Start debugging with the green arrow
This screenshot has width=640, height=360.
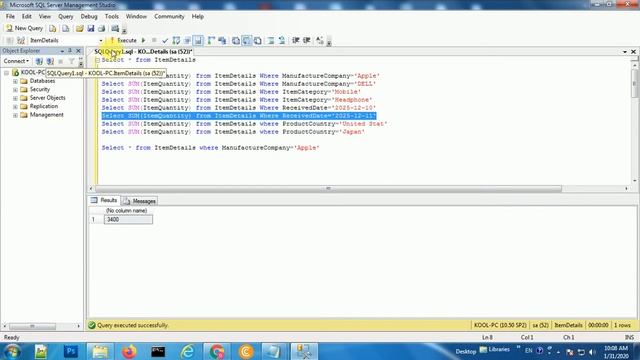click(144, 40)
